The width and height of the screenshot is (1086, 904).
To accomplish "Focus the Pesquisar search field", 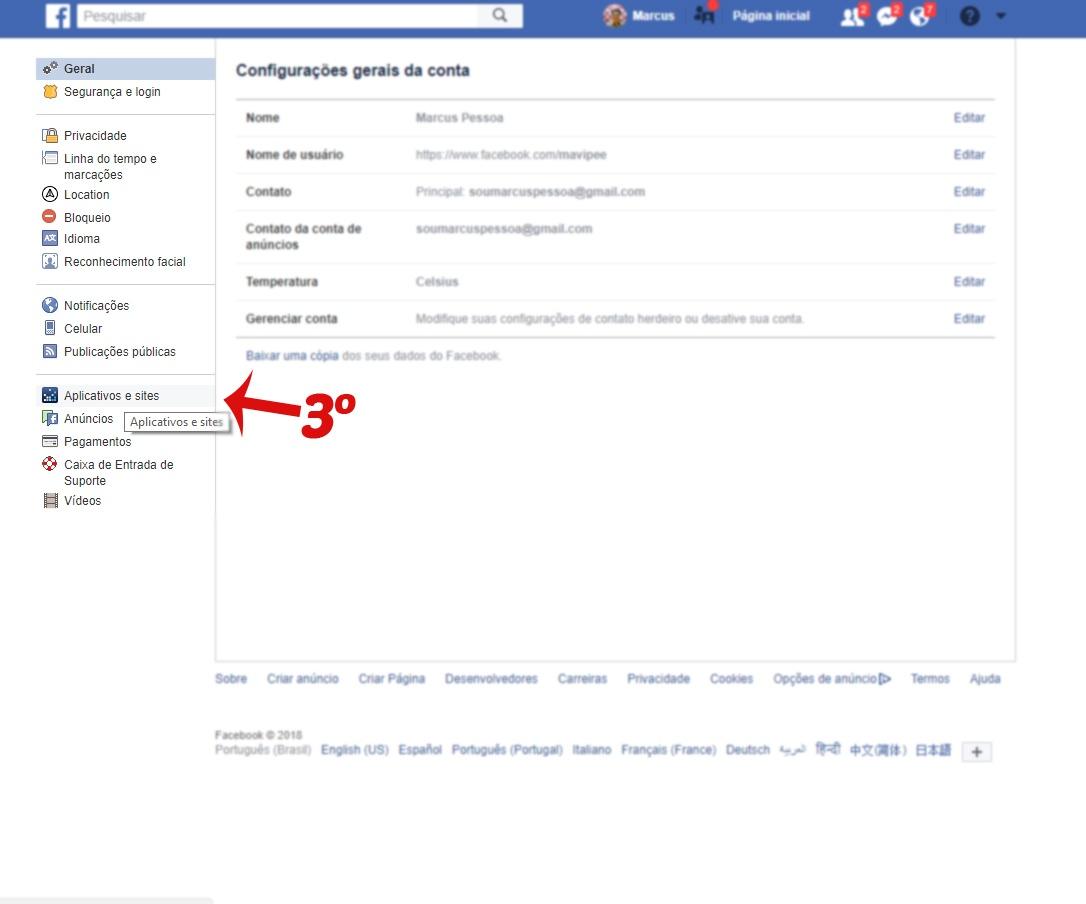I will click(x=277, y=16).
